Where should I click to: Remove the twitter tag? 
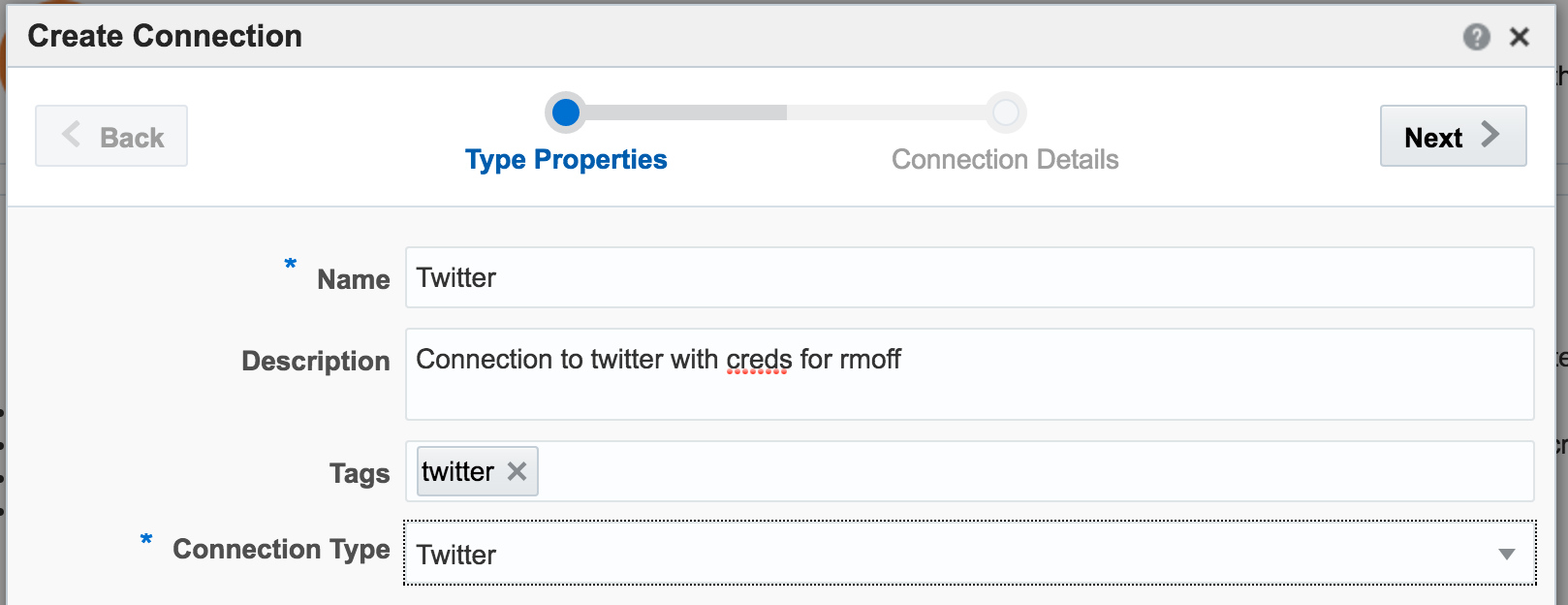517,471
